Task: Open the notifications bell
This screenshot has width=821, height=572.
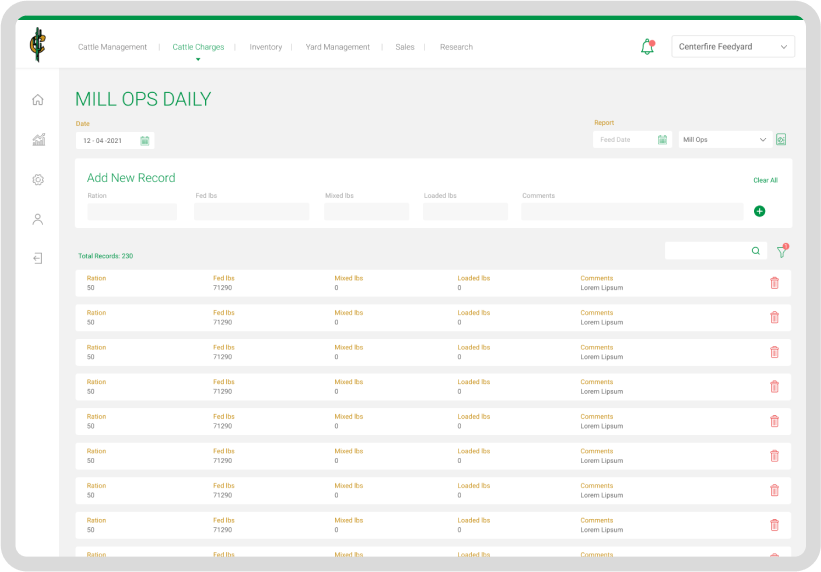Action: coord(647,47)
